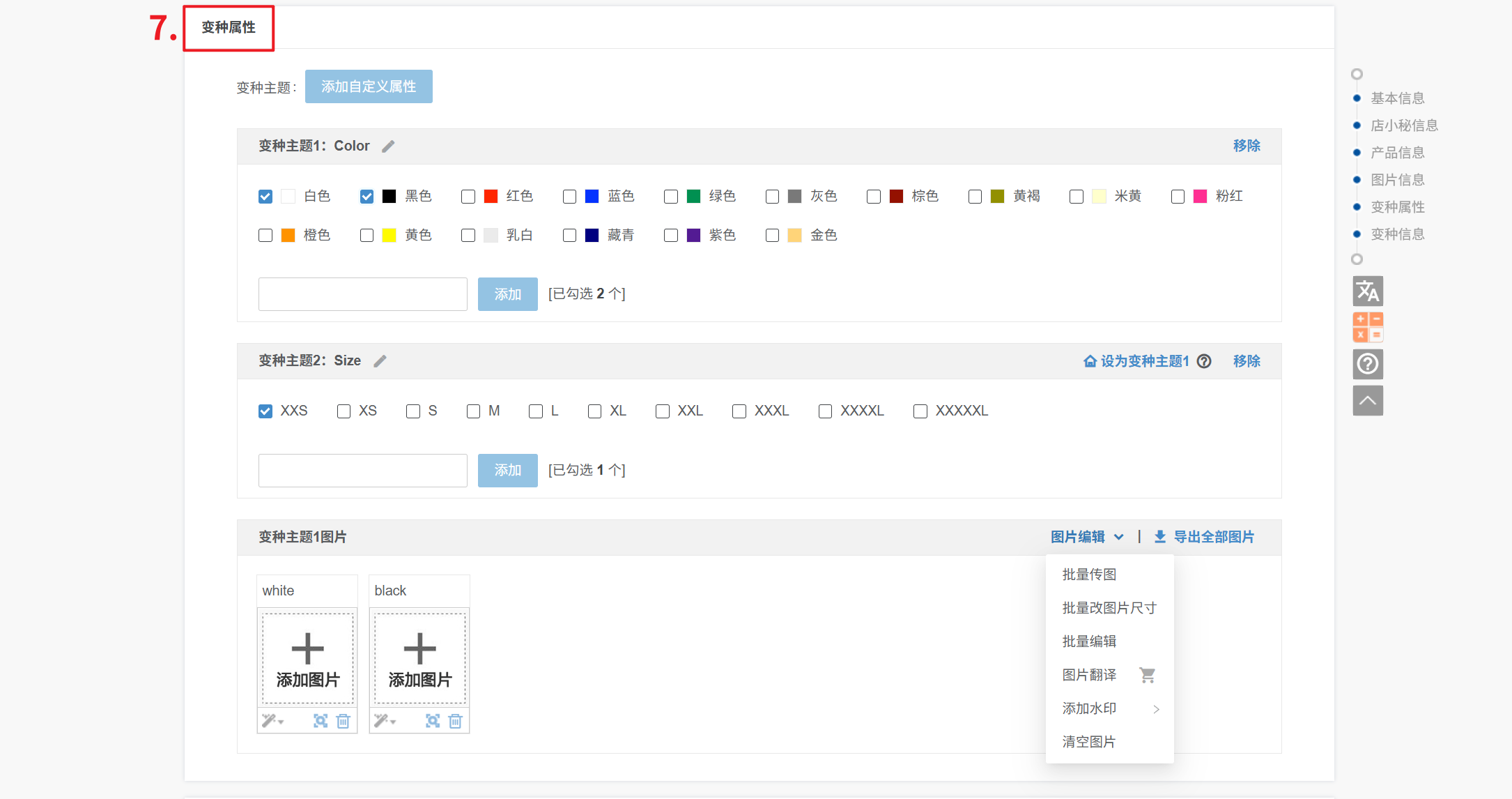The height and width of the screenshot is (799, 1512).
Task: Click the magic wand icon under black image
Action: [381, 721]
